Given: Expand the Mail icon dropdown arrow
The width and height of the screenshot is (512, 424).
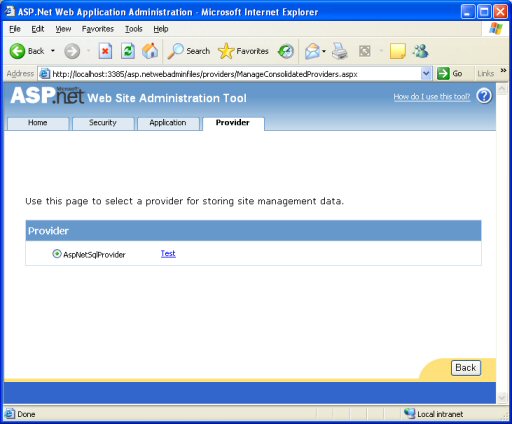Looking at the screenshot, I should tap(324, 51).
